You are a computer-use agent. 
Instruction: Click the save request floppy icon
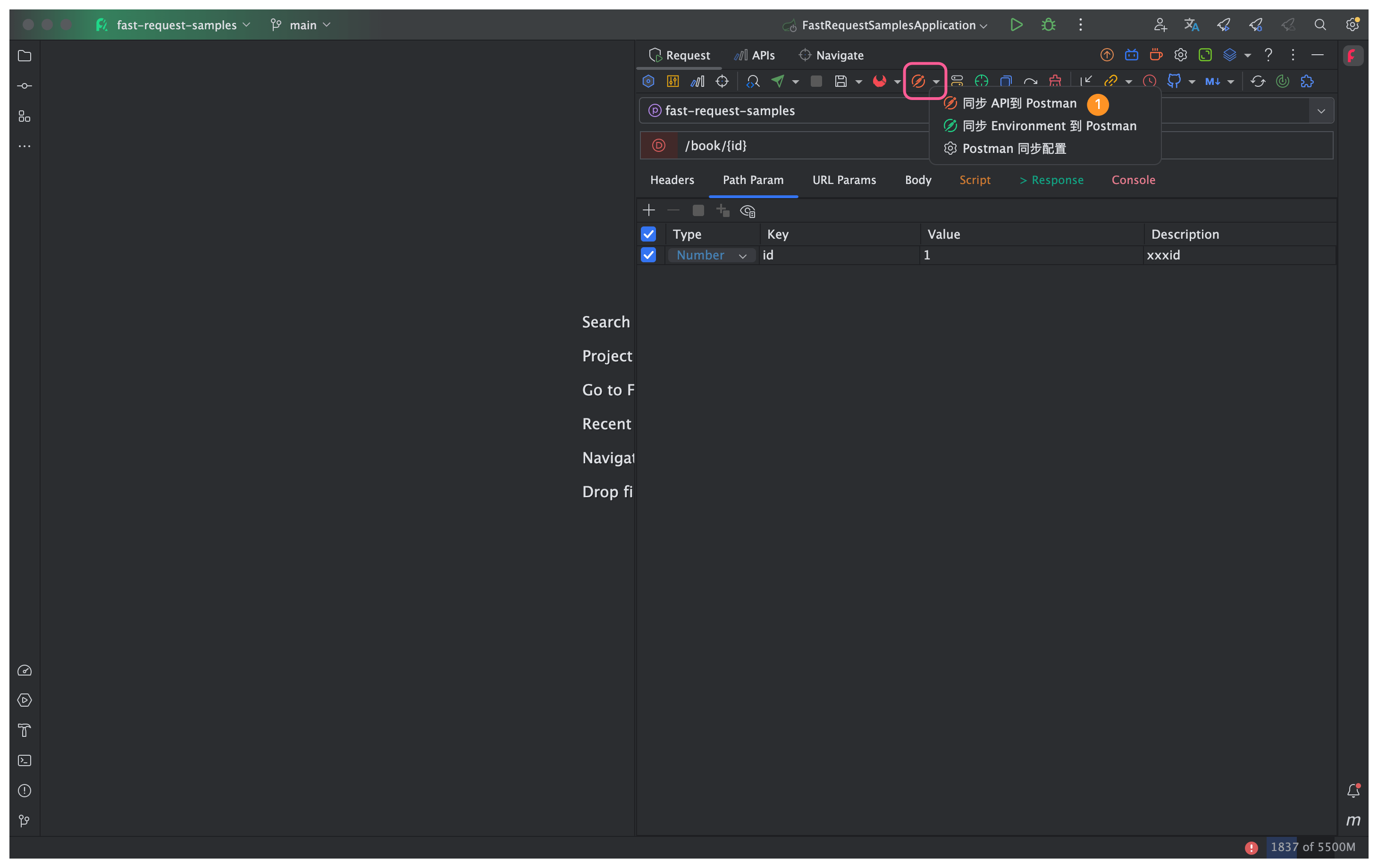(x=840, y=81)
